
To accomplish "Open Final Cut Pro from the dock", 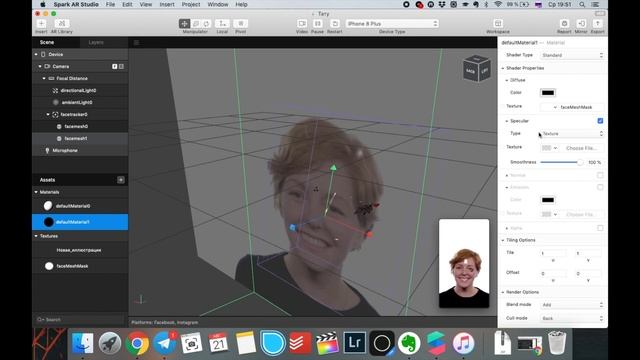I will (x=327, y=343).
